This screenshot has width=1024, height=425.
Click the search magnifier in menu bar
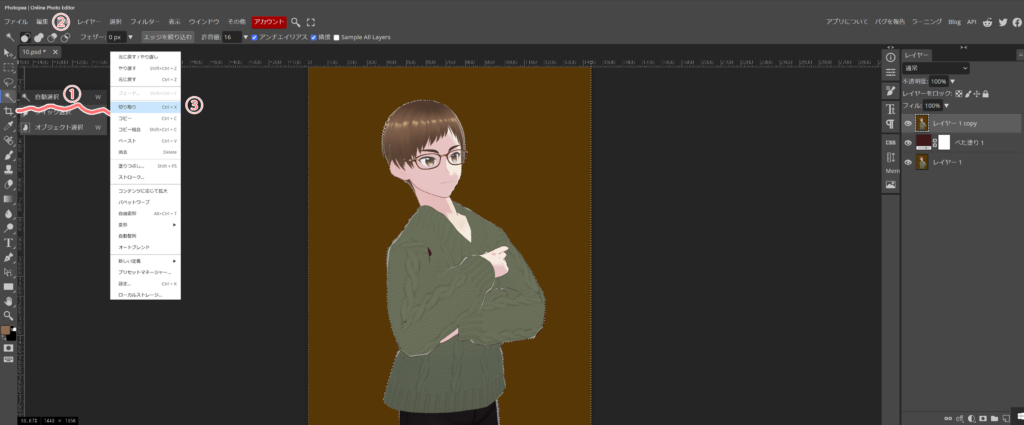point(296,21)
